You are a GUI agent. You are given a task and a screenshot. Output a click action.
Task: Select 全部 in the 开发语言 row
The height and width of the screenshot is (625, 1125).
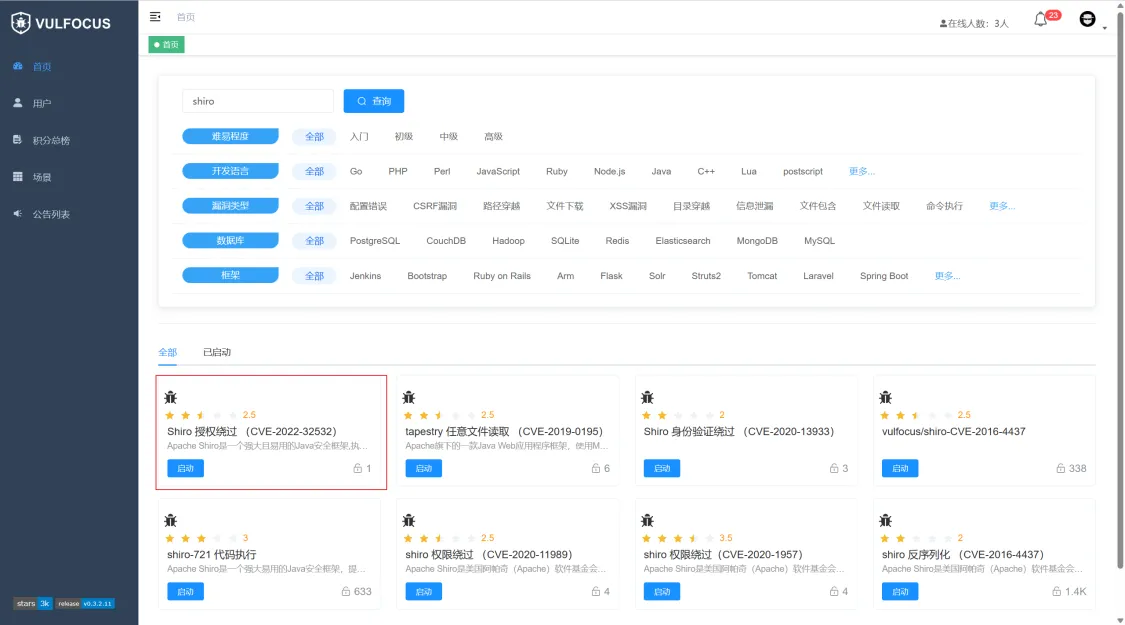pyautogui.click(x=314, y=171)
